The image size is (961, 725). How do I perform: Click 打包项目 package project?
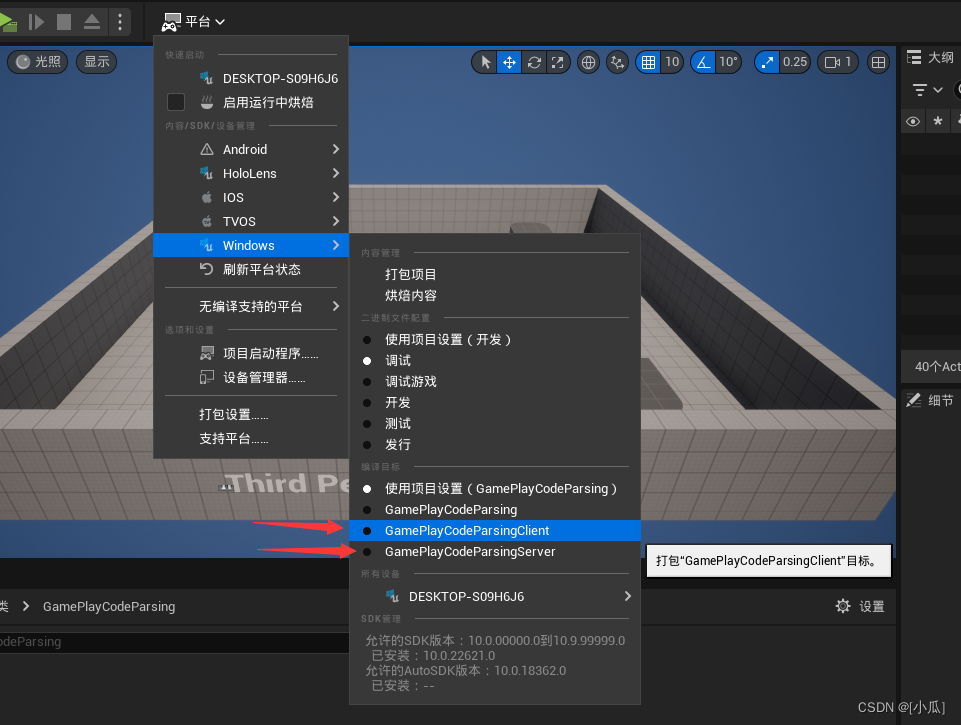pyautogui.click(x=495, y=275)
